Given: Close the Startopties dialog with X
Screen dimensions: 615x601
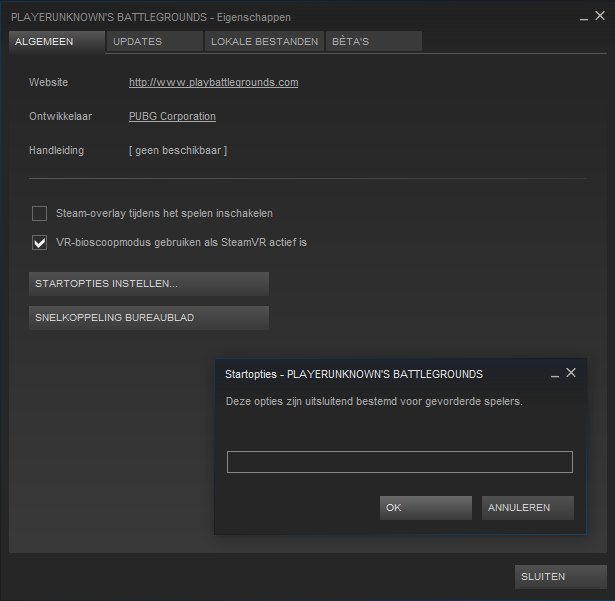Looking at the screenshot, I should coord(571,373).
